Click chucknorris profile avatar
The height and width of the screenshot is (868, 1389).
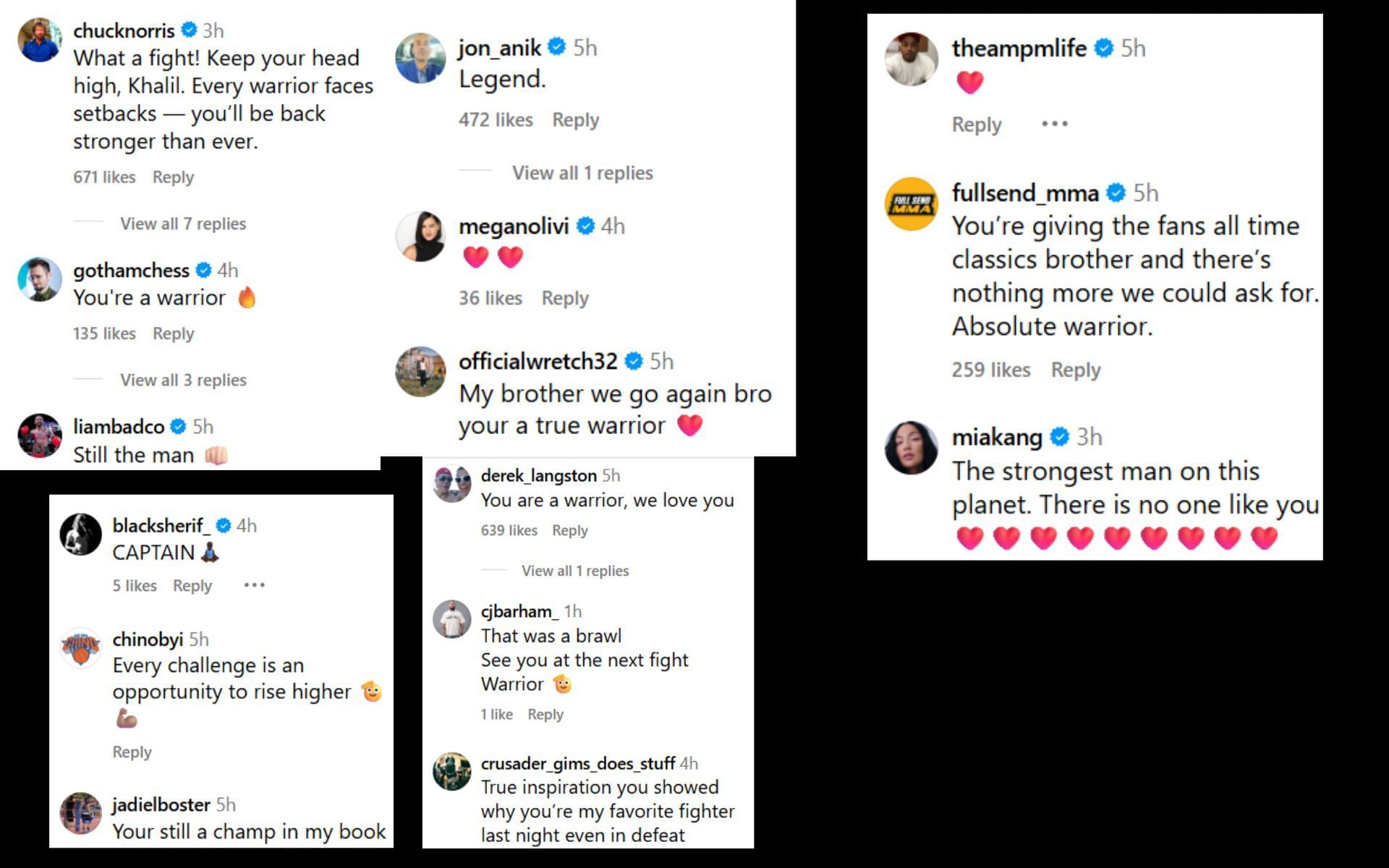point(40,40)
